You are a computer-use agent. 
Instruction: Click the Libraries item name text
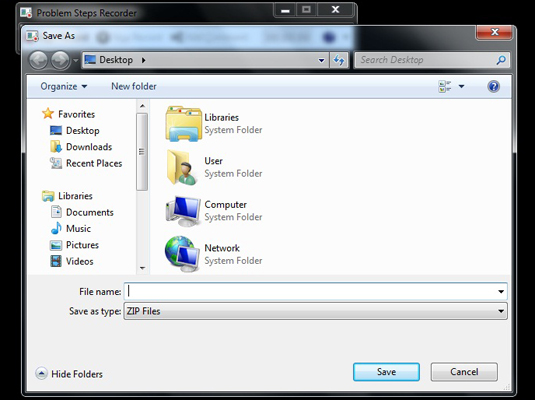tap(221, 117)
